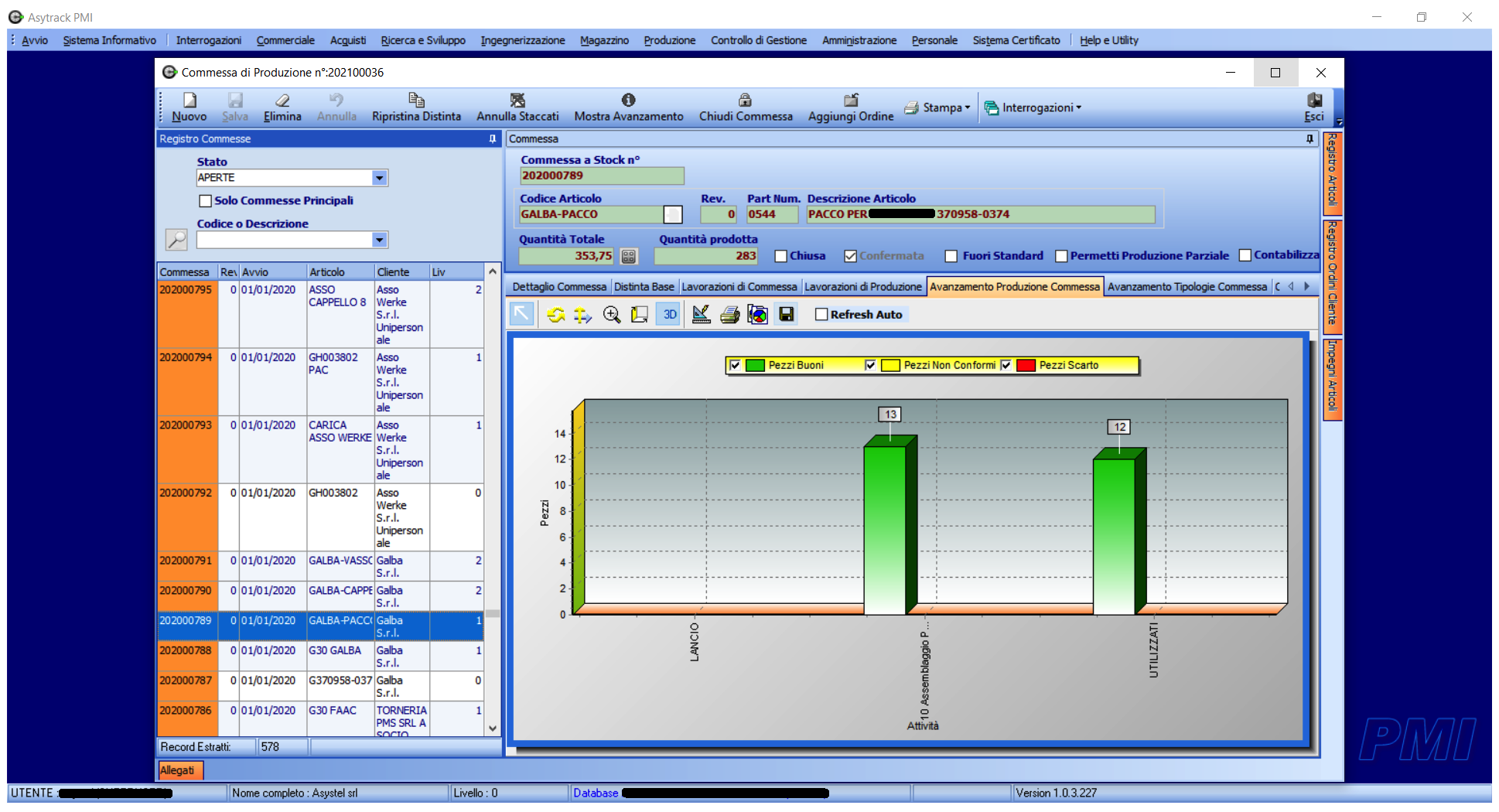
Task: Print the chart using printer icon
Action: [729, 315]
